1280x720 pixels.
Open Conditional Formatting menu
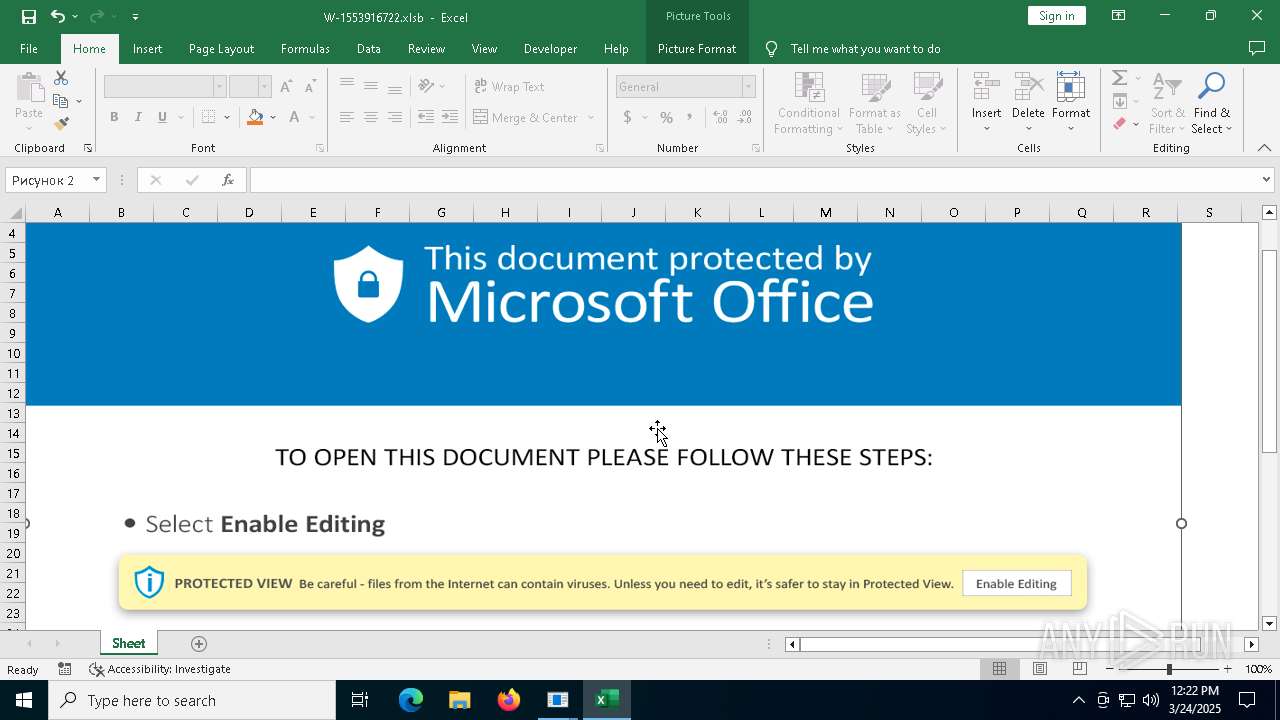click(x=809, y=103)
